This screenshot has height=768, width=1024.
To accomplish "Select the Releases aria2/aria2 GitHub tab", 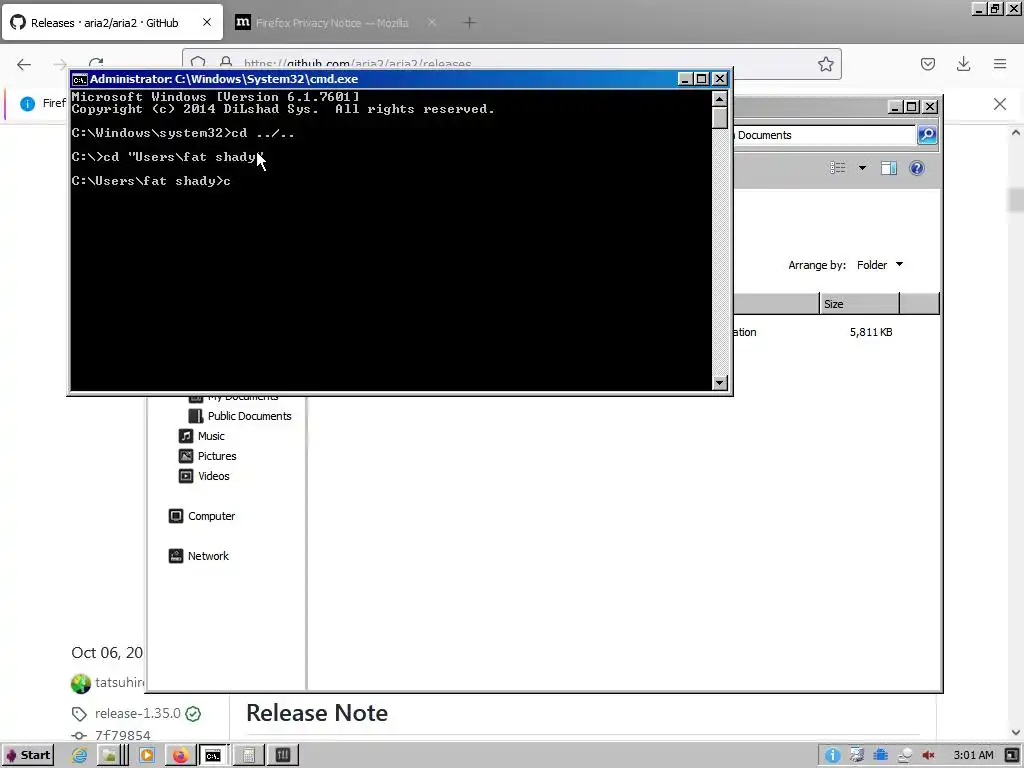I will (104, 23).
